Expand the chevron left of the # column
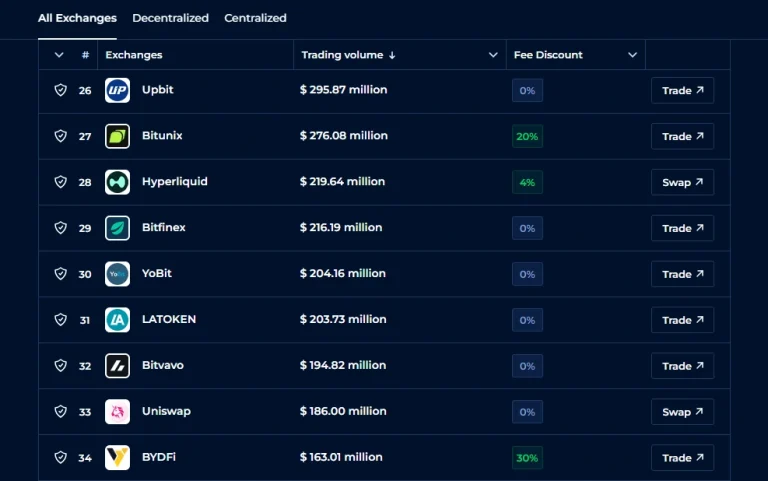 coord(59,55)
